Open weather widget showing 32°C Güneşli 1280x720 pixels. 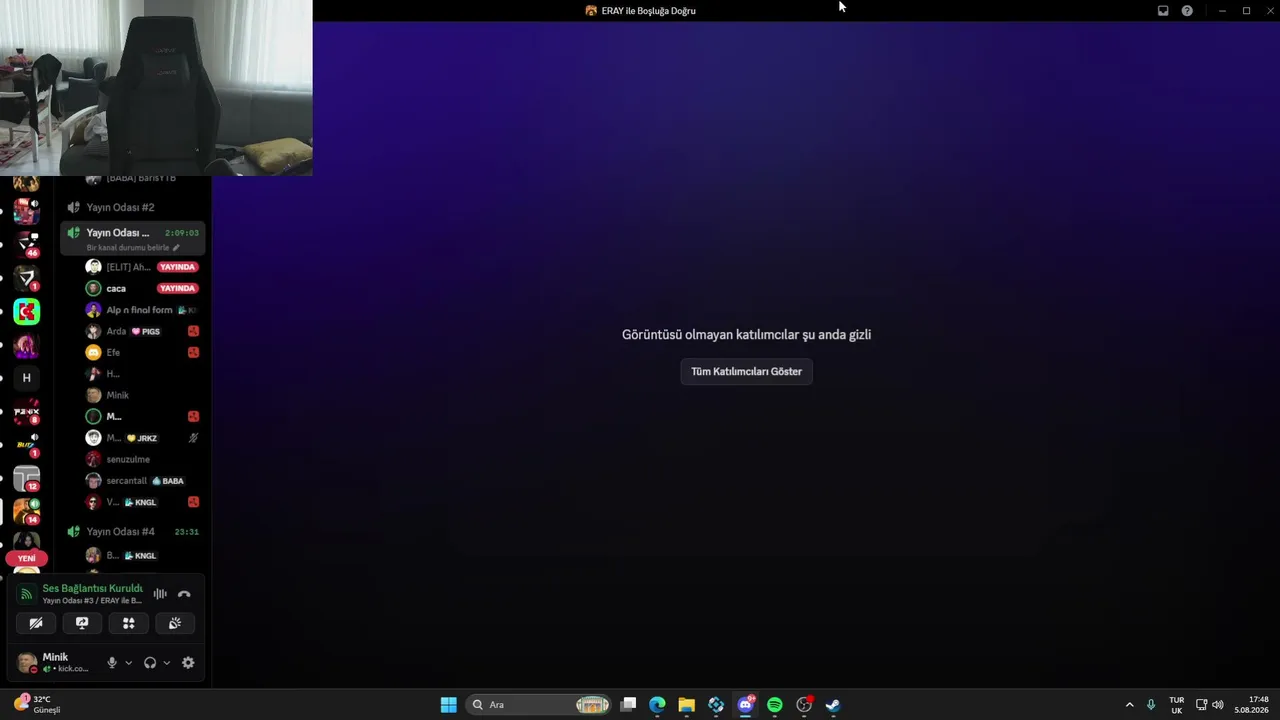point(38,704)
